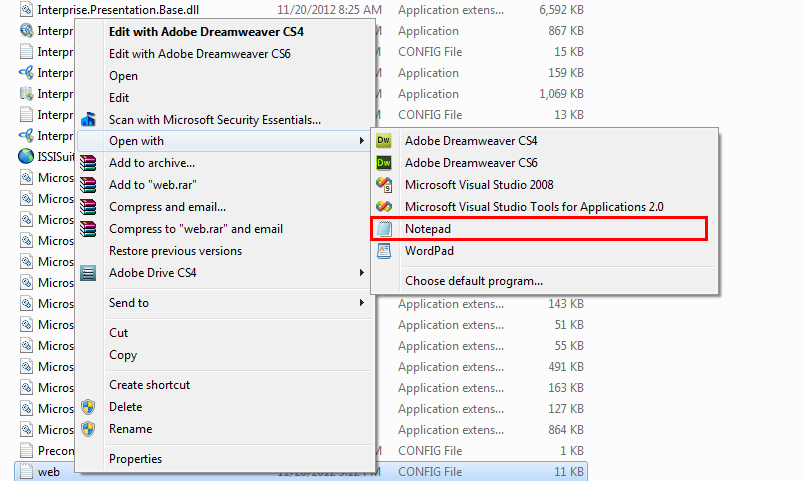Click the Adobe Dreamweaver CS6 submenu icon
The height and width of the screenshot is (481, 805).
click(x=384, y=163)
